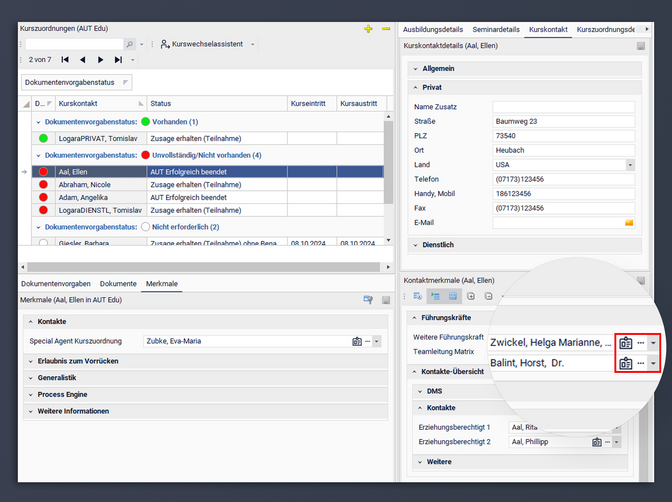
Task: Click the search magnifier icon
Action: tap(129, 45)
